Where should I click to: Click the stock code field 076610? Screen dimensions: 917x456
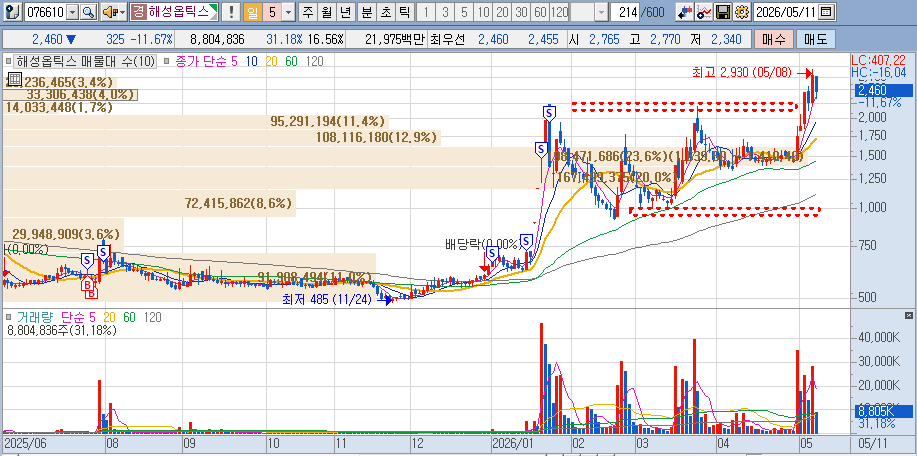coord(46,11)
